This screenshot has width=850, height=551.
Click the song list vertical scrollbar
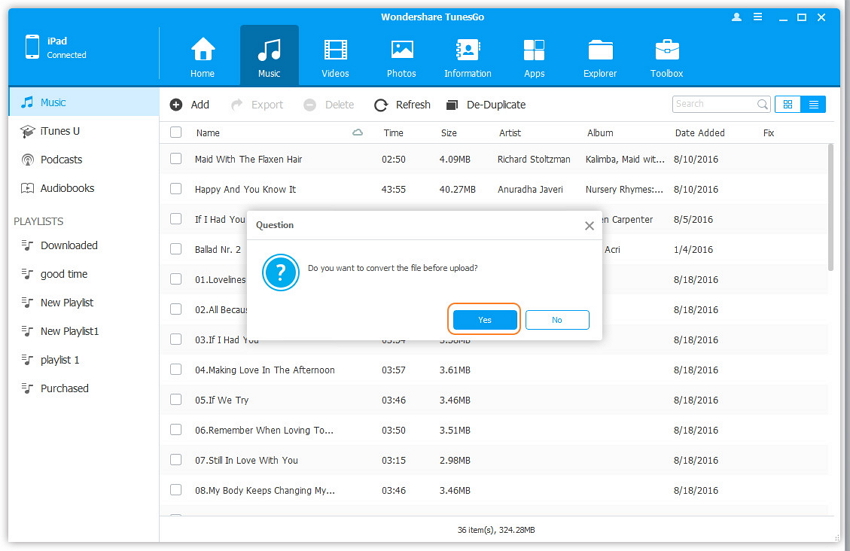coord(831,205)
